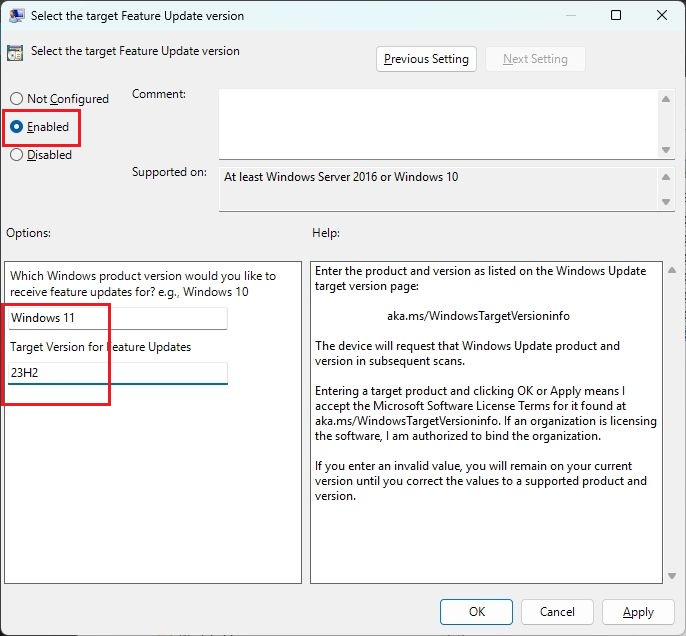This screenshot has width=686, height=636.
Task: Click 'If you enter an invalid value' help paragraph
Action: pos(480,481)
